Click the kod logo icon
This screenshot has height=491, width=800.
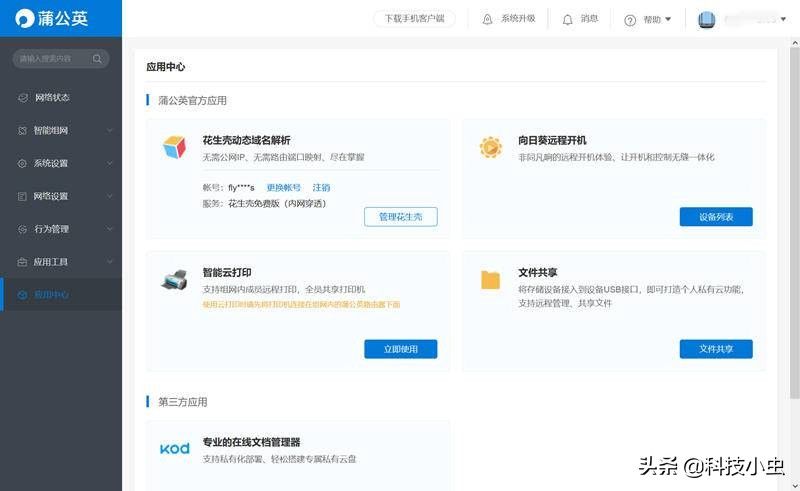[x=174, y=449]
